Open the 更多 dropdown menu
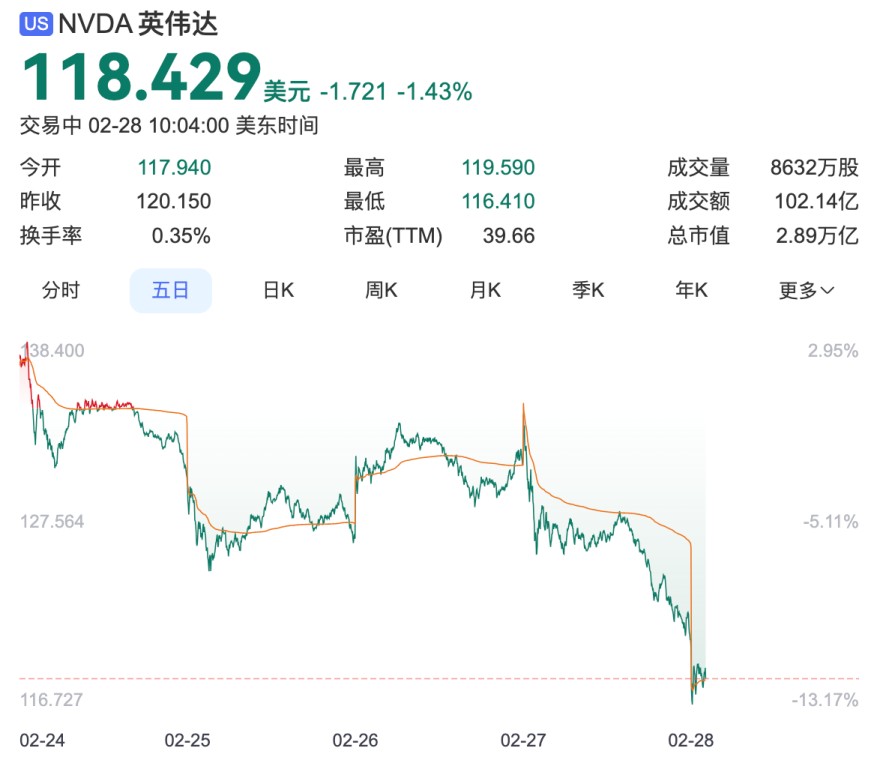The width and height of the screenshot is (880, 772). point(802,290)
